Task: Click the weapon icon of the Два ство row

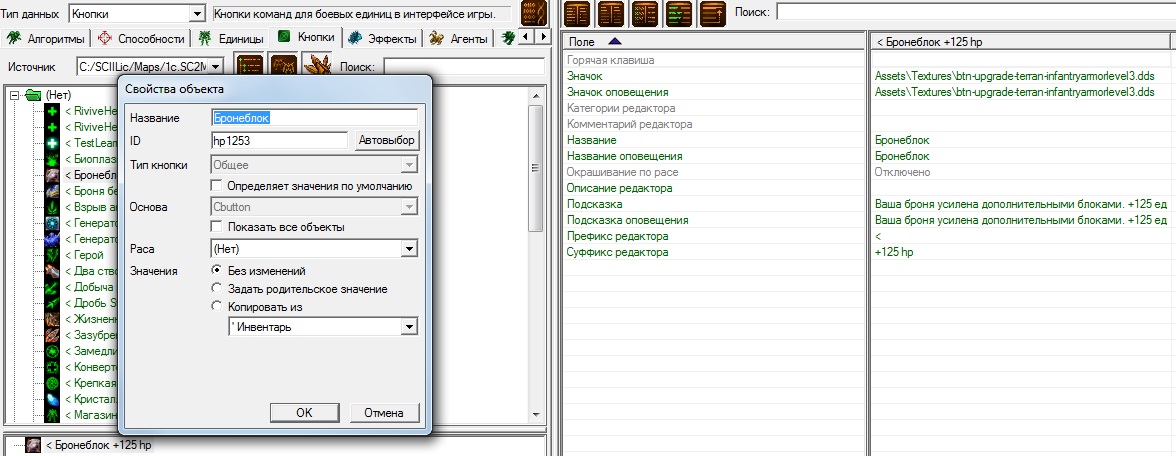Action: 53,272
